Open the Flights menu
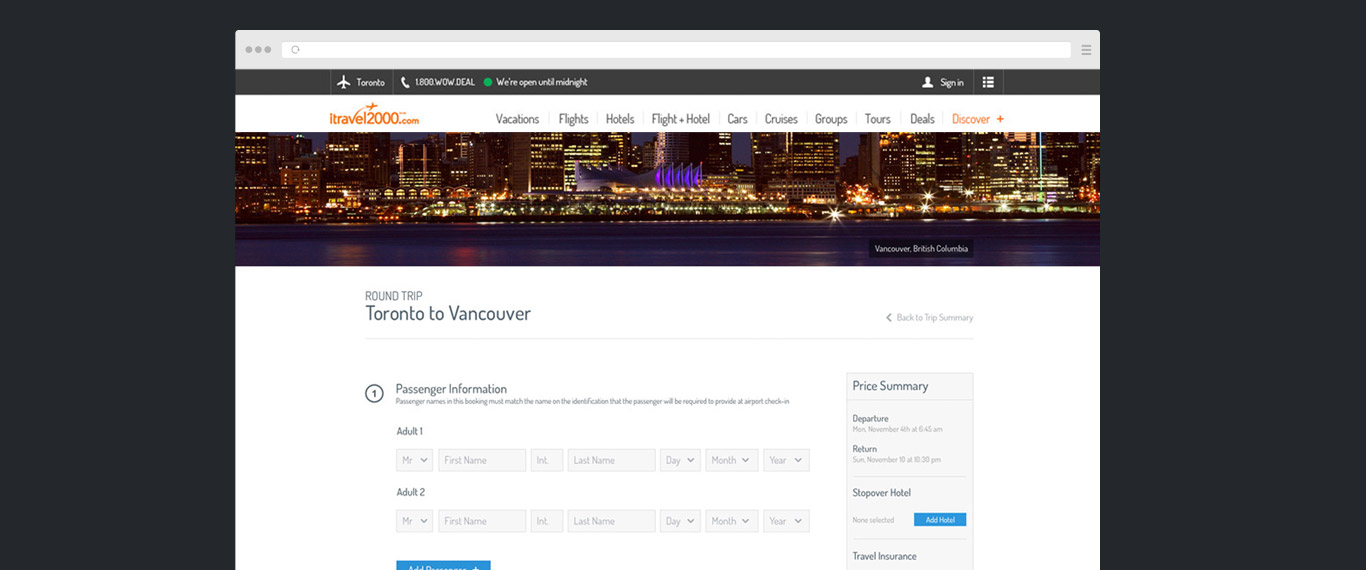This screenshot has height=570, width=1366. click(573, 119)
